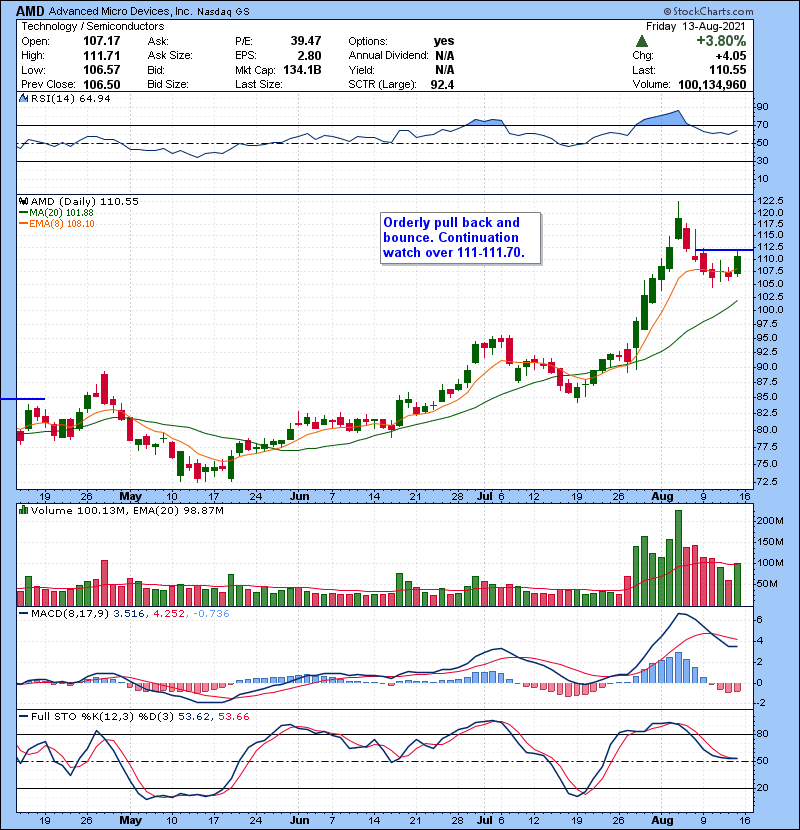The width and height of the screenshot is (800, 830).
Task: Click the blue Orderly pull back annotation box
Action: [461, 238]
